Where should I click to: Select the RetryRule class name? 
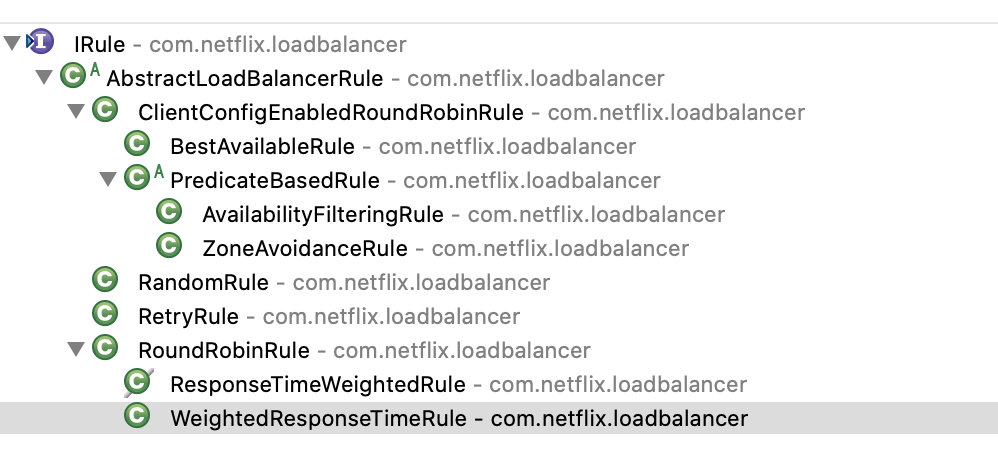tap(188, 316)
